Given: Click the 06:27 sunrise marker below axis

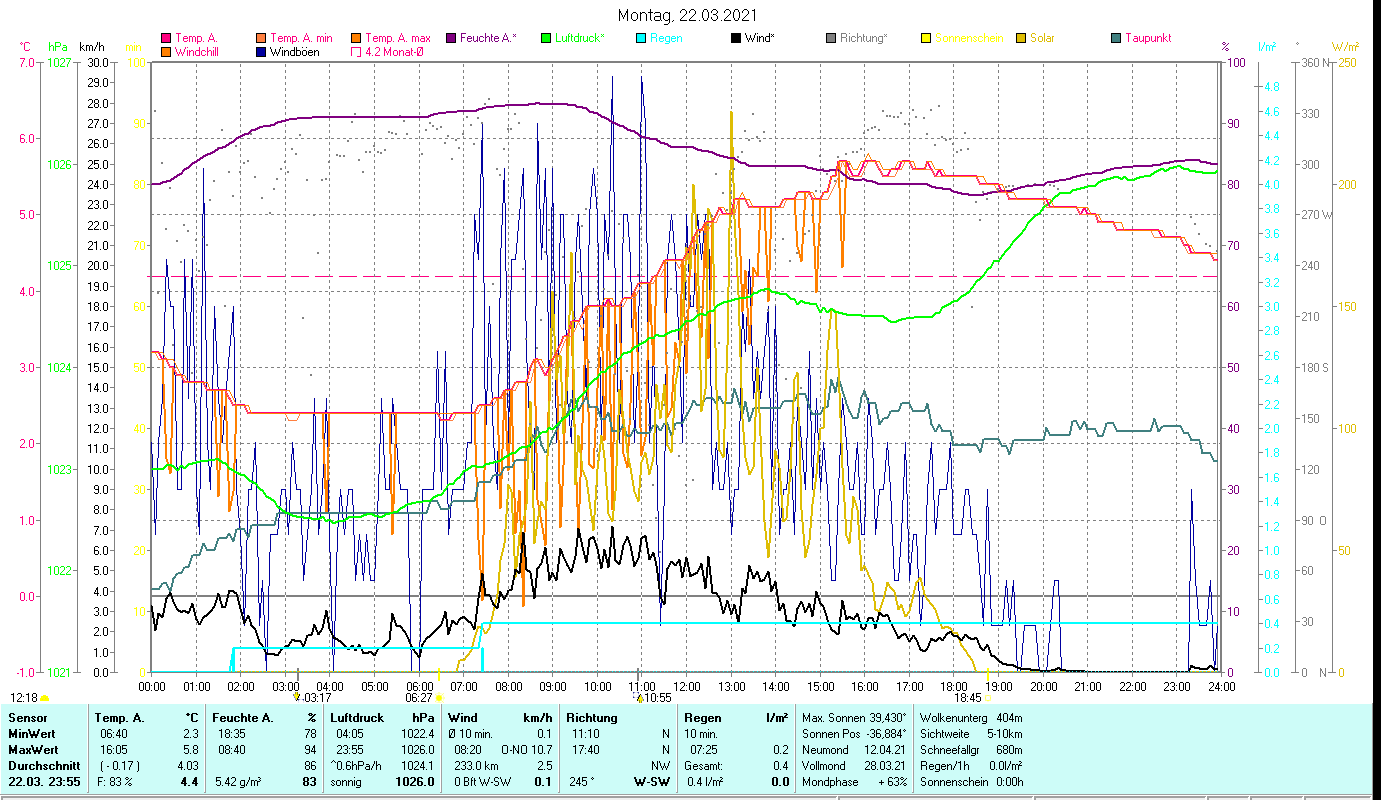Looking at the screenshot, I should pyautogui.click(x=419, y=698).
